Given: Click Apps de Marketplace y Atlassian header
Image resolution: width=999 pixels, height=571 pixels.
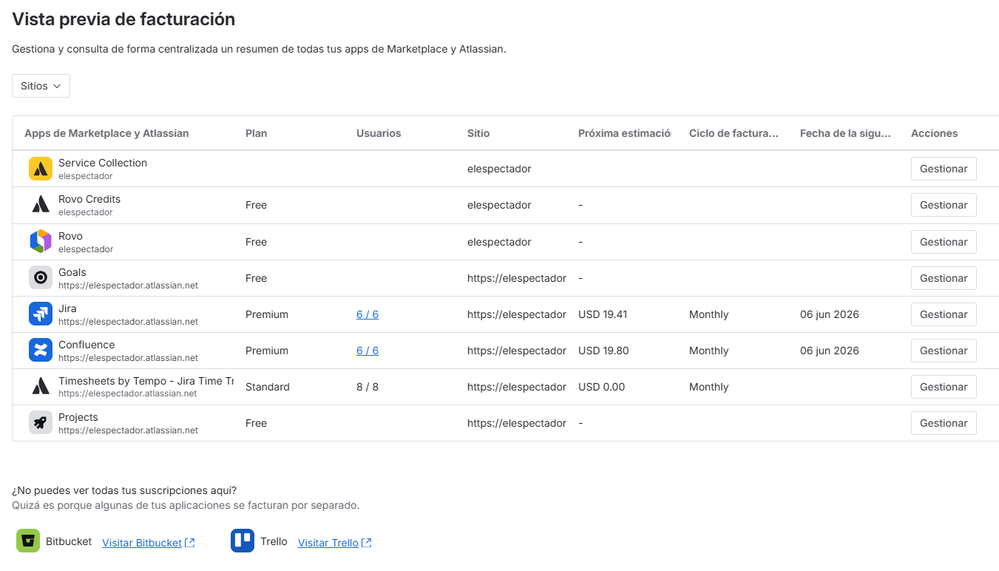Looking at the screenshot, I should (106, 133).
